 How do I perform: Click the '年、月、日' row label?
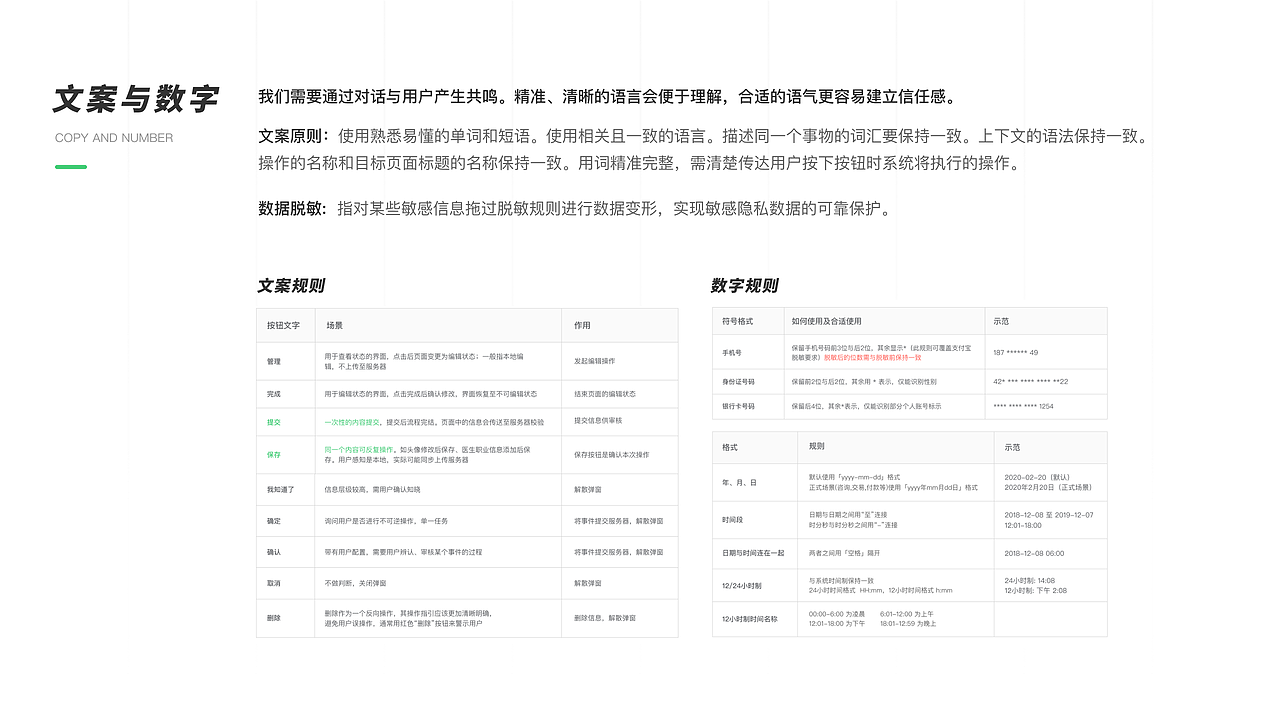(740, 482)
